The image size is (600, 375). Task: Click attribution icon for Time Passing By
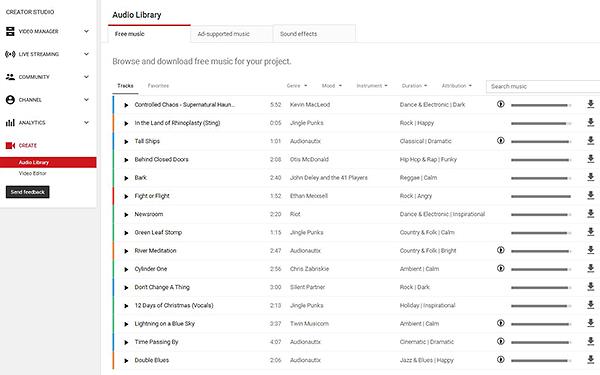pos(501,341)
